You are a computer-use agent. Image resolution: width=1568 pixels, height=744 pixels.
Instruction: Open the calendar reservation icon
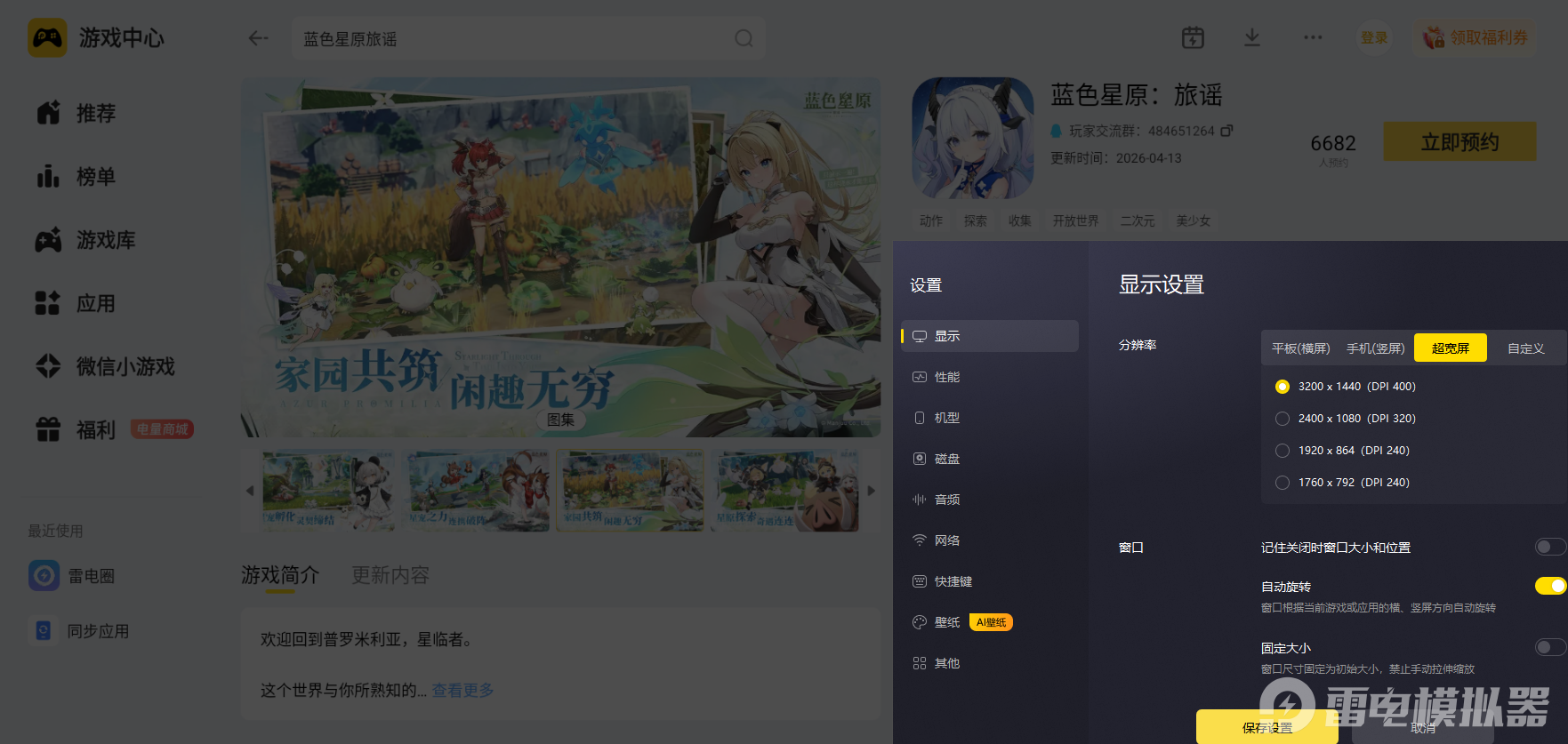[1193, 37]
